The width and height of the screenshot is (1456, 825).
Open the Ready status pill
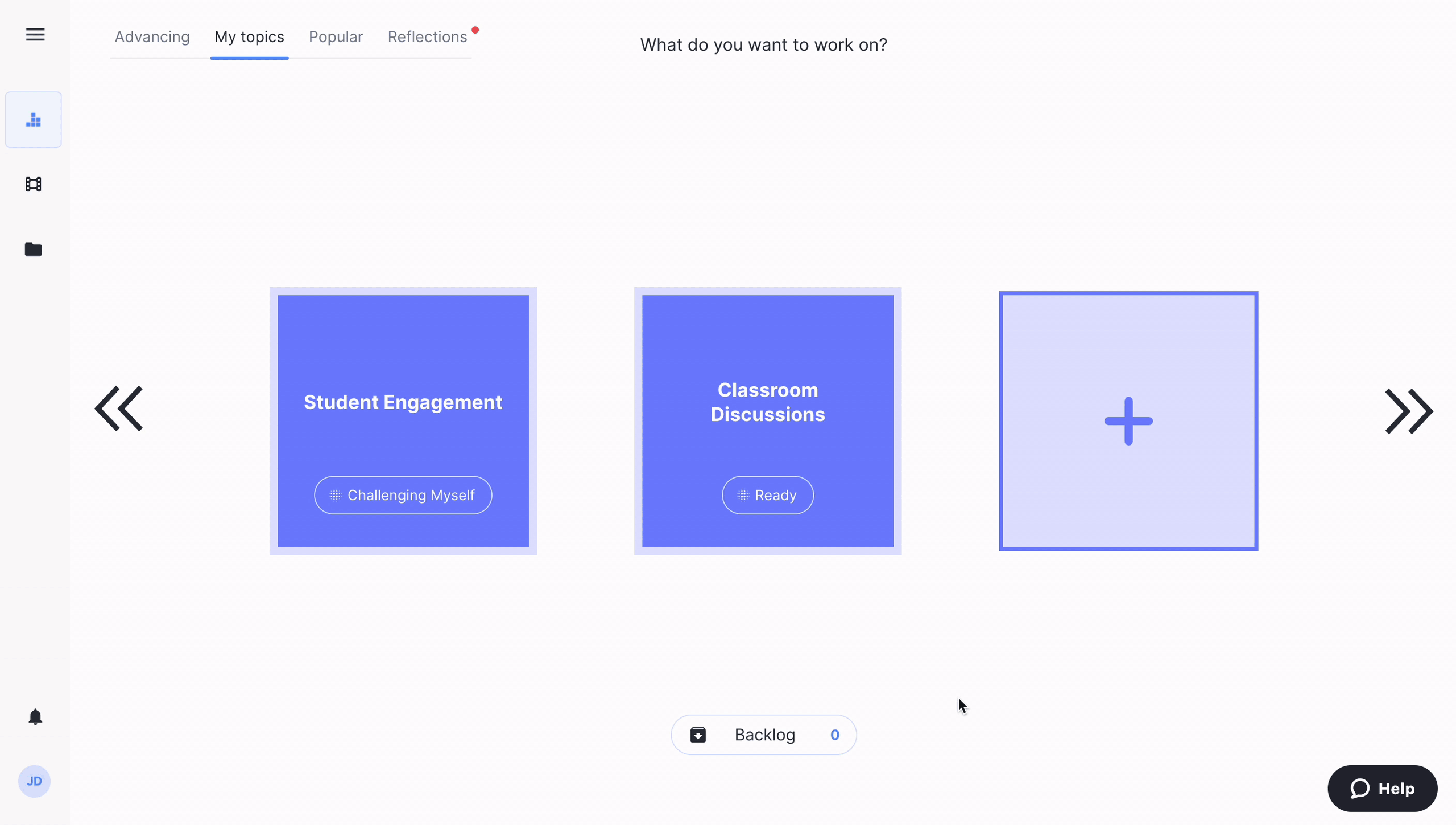tap(767, 495)
